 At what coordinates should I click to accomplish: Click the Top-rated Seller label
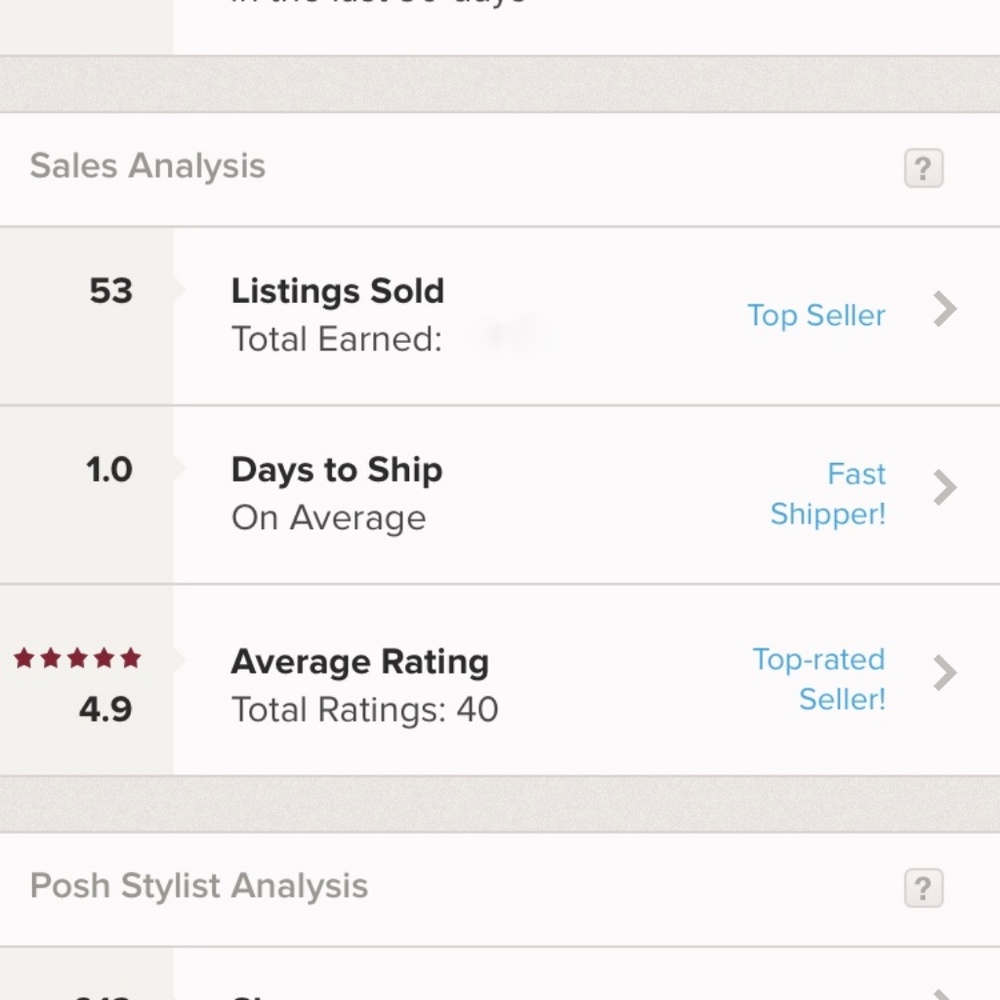[818, 680]
